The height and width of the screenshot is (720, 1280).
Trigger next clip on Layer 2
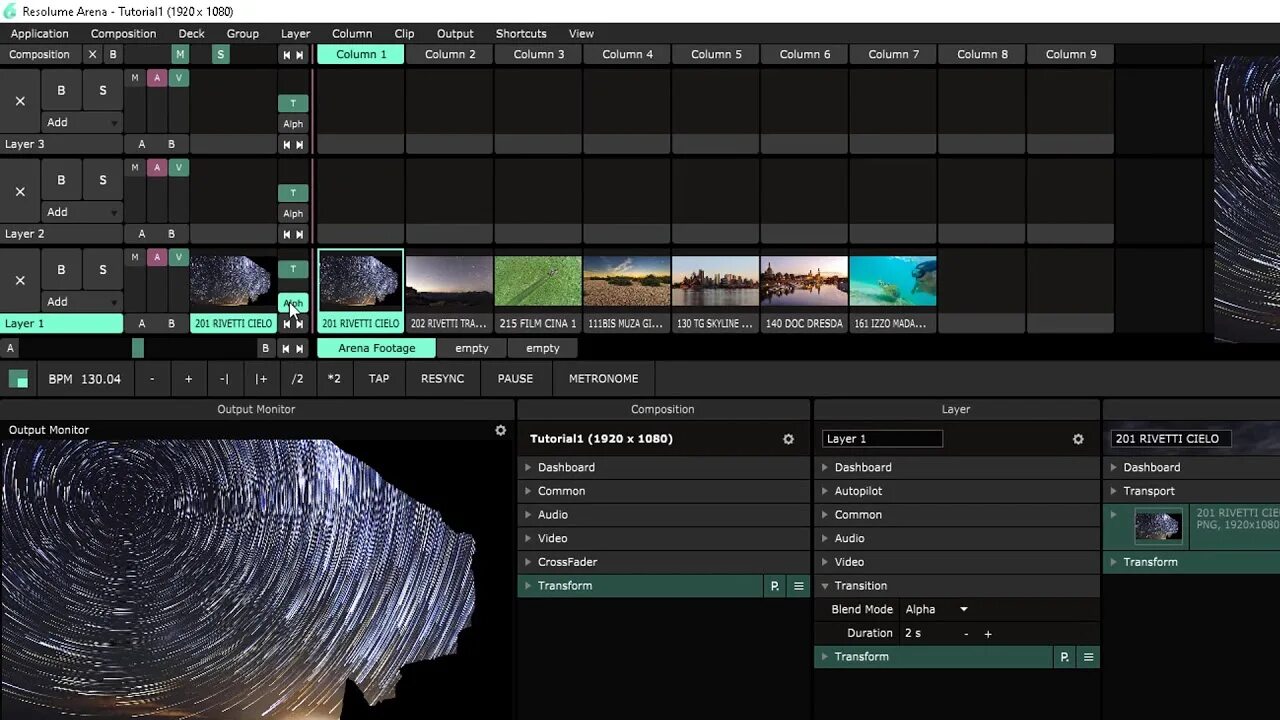coord(299,234)
